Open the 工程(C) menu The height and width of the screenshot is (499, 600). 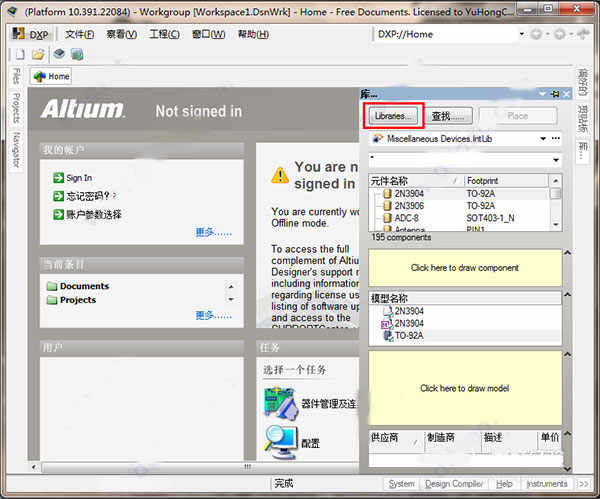(164, 34)
